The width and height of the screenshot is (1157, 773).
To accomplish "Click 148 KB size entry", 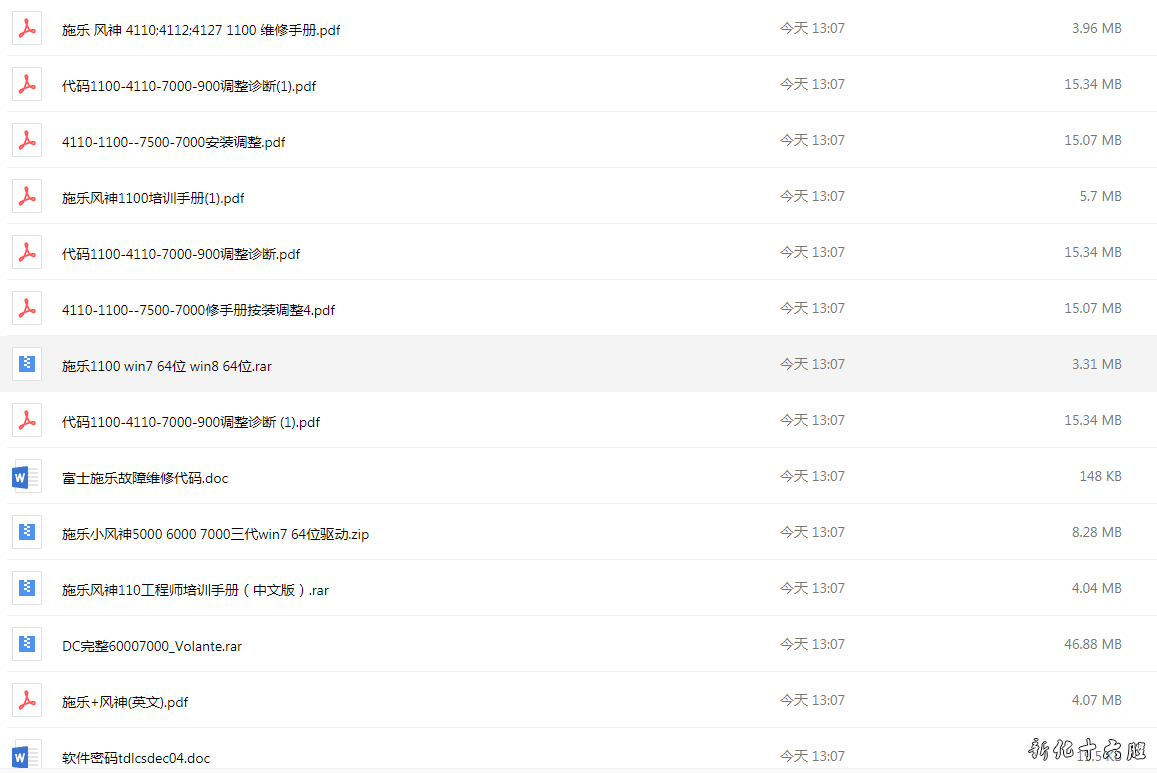I will [x=1100, y=476].
